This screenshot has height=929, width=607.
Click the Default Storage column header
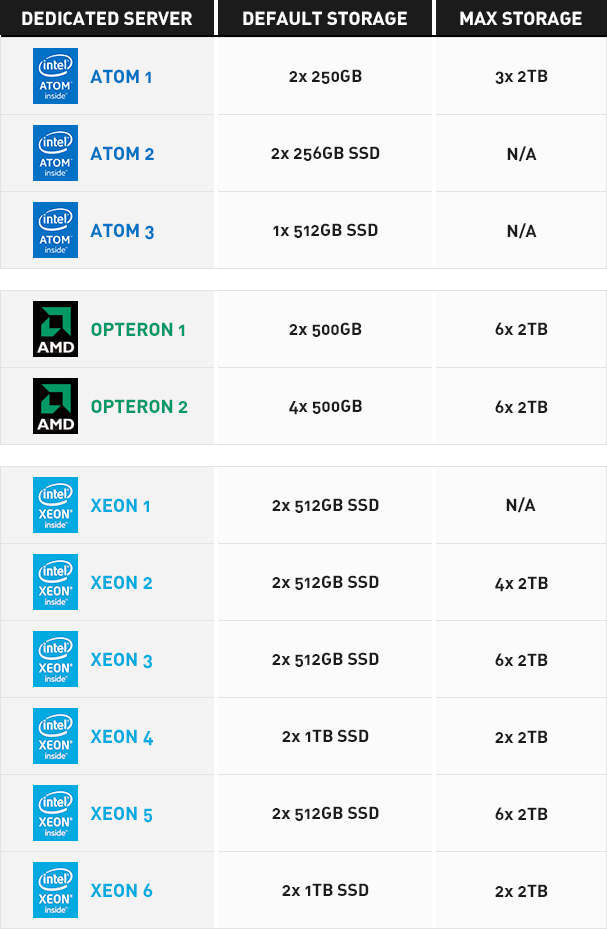click(325, 18)
